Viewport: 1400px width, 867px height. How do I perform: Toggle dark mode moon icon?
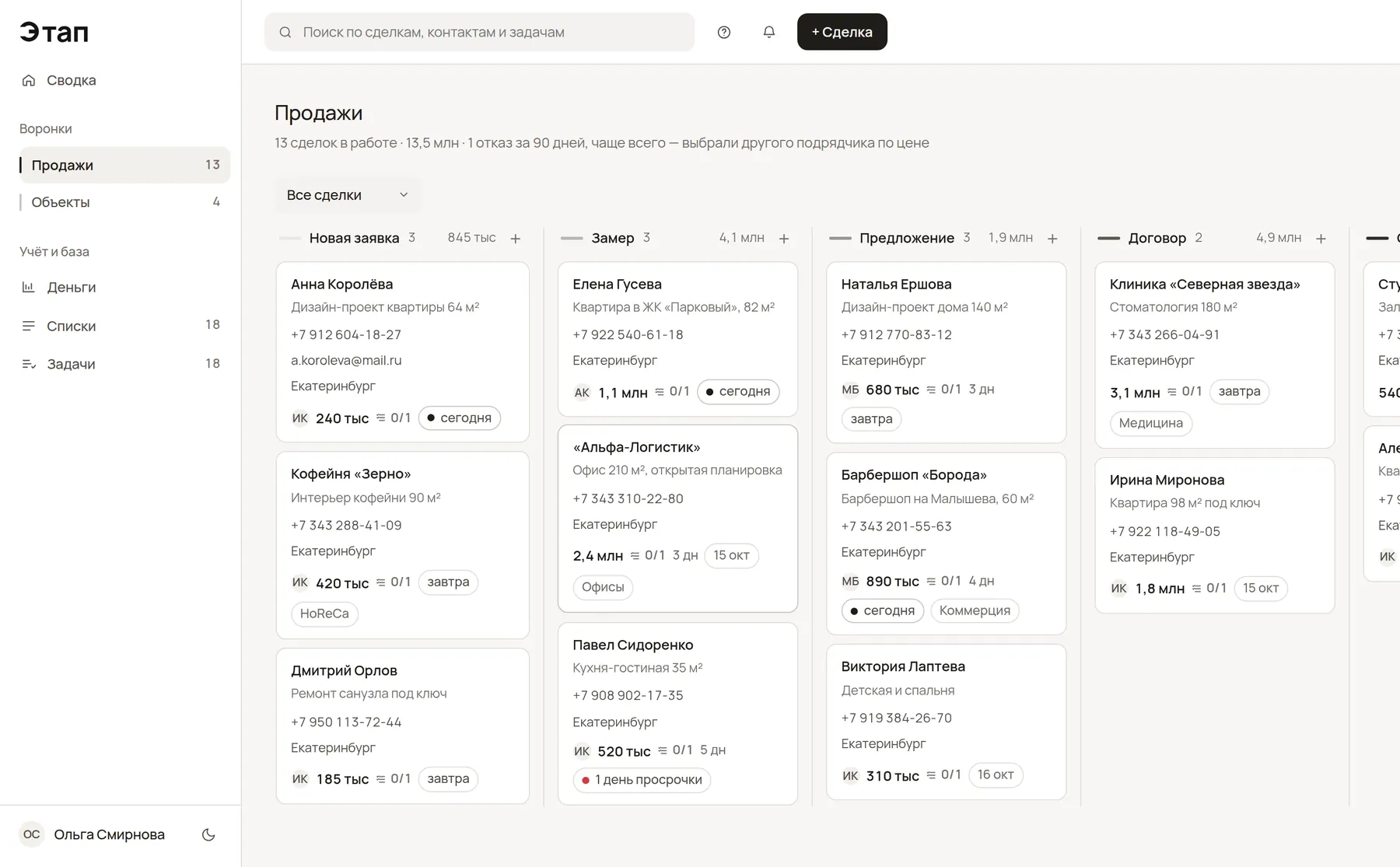point(208,834)
